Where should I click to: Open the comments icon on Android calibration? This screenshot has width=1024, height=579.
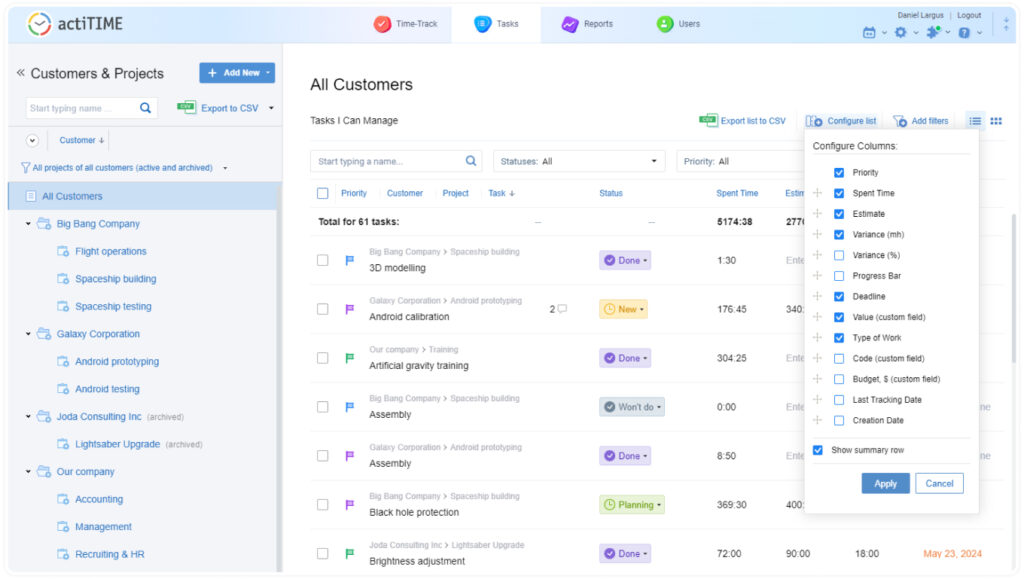coord(562,309)
